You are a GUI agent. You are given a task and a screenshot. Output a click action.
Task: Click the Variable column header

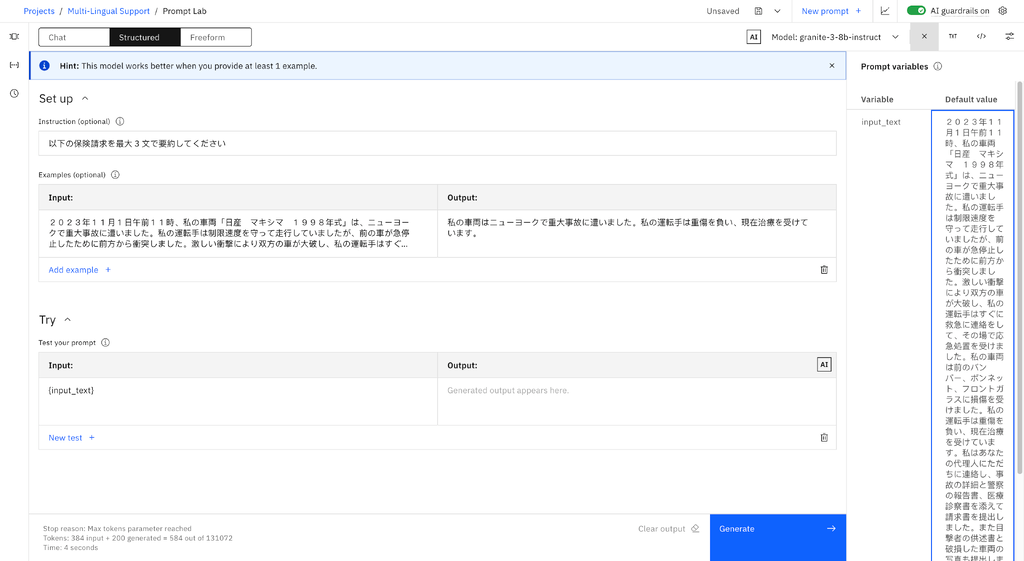coord(877,99)
